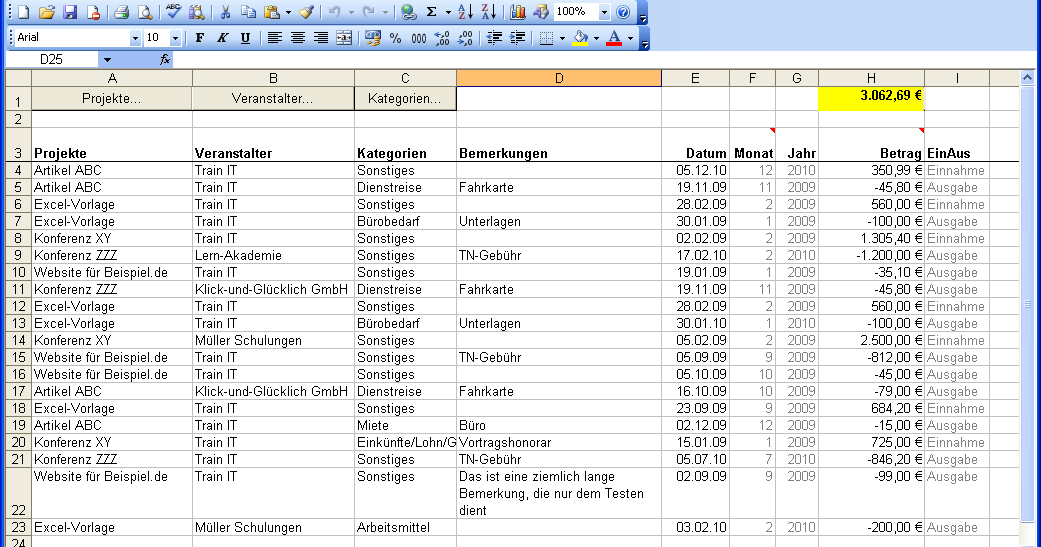Apply the yellow fill color bucket
This screenshot has height=547, width=1041.
click(580, 38)
